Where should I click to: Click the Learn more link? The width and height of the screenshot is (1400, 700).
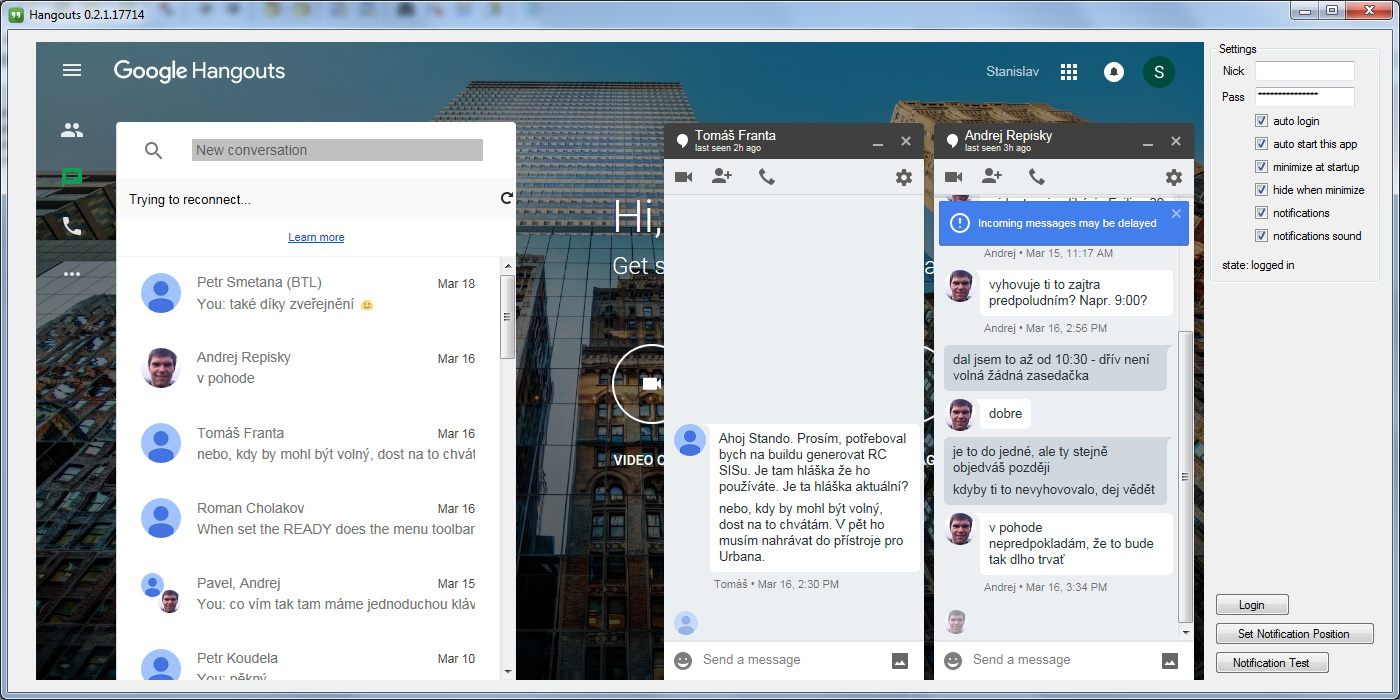tap(316, 237)
